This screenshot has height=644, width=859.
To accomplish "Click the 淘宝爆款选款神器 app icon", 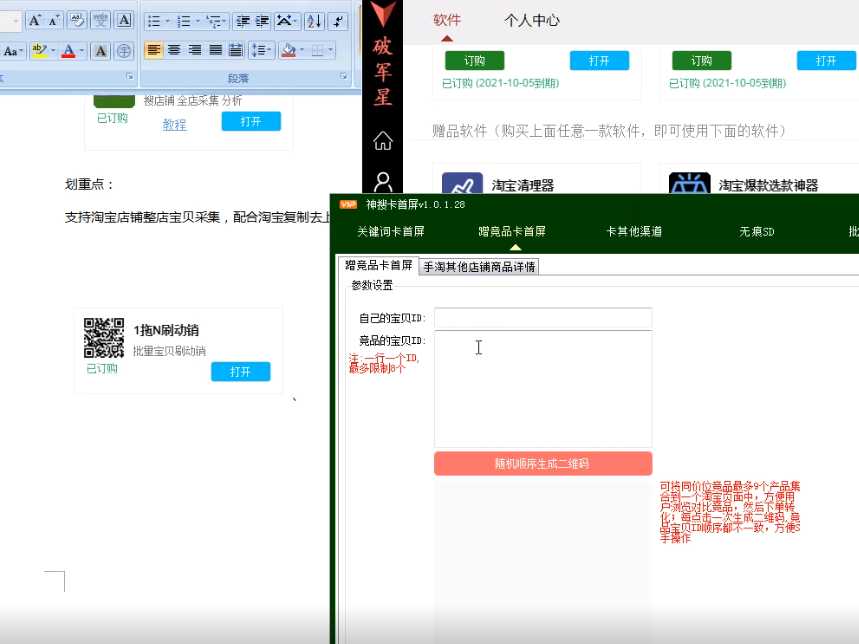I will point(690,183).
